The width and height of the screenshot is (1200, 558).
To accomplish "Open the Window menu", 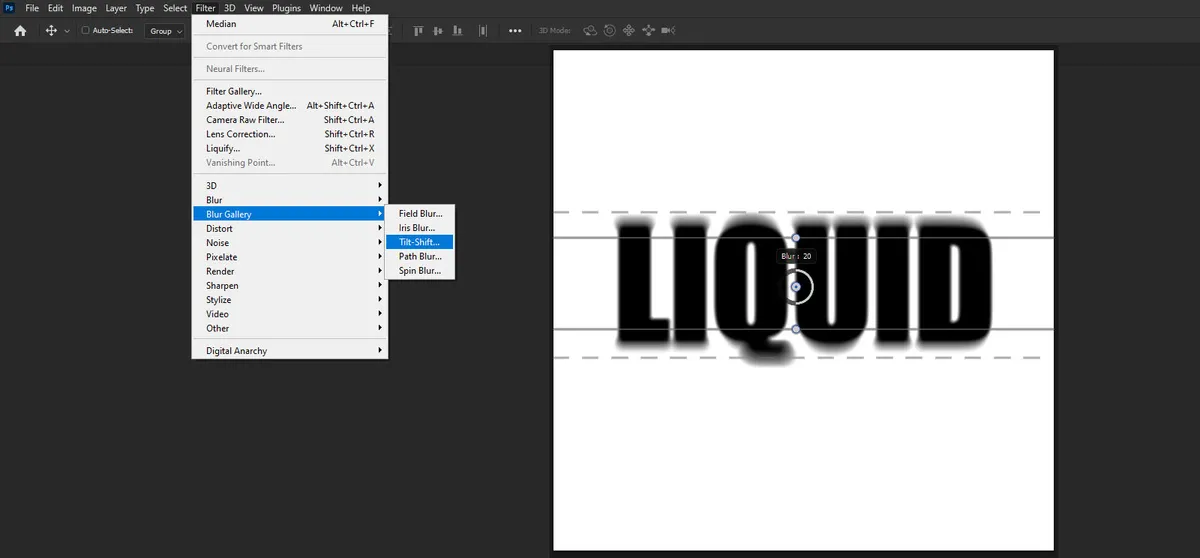I will click(326, 8).
